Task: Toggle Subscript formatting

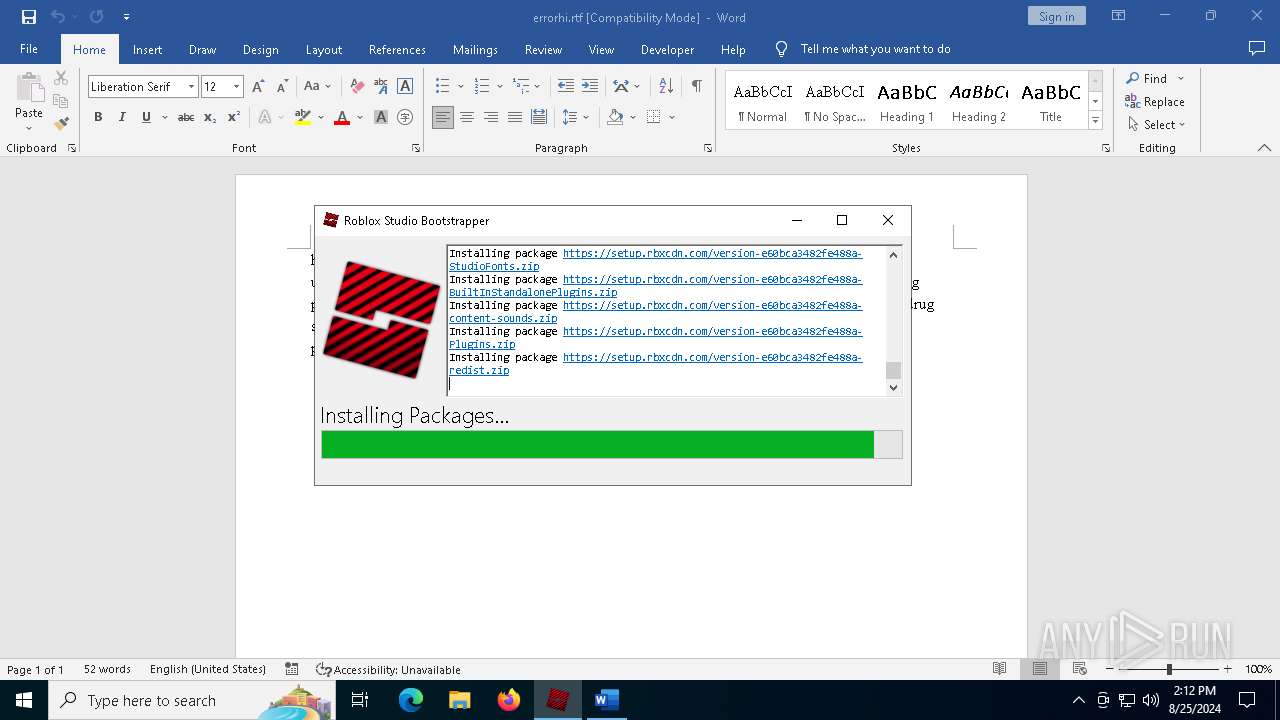Action: [x=210, y=117]
